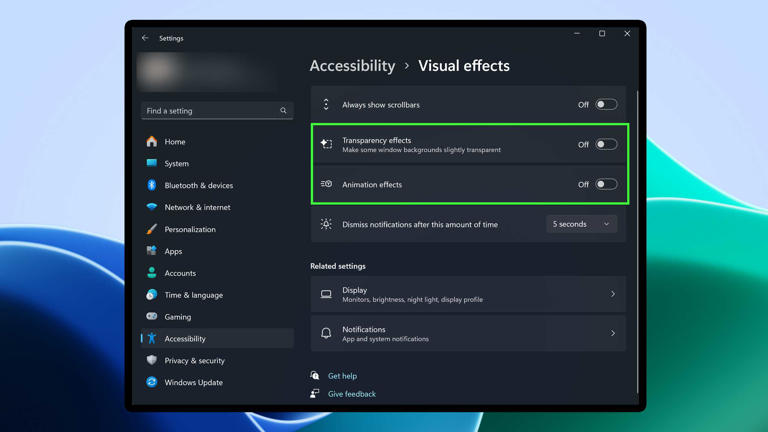
Task: Click Off label beside Transparency effects
Action: [x=583, y=144]
